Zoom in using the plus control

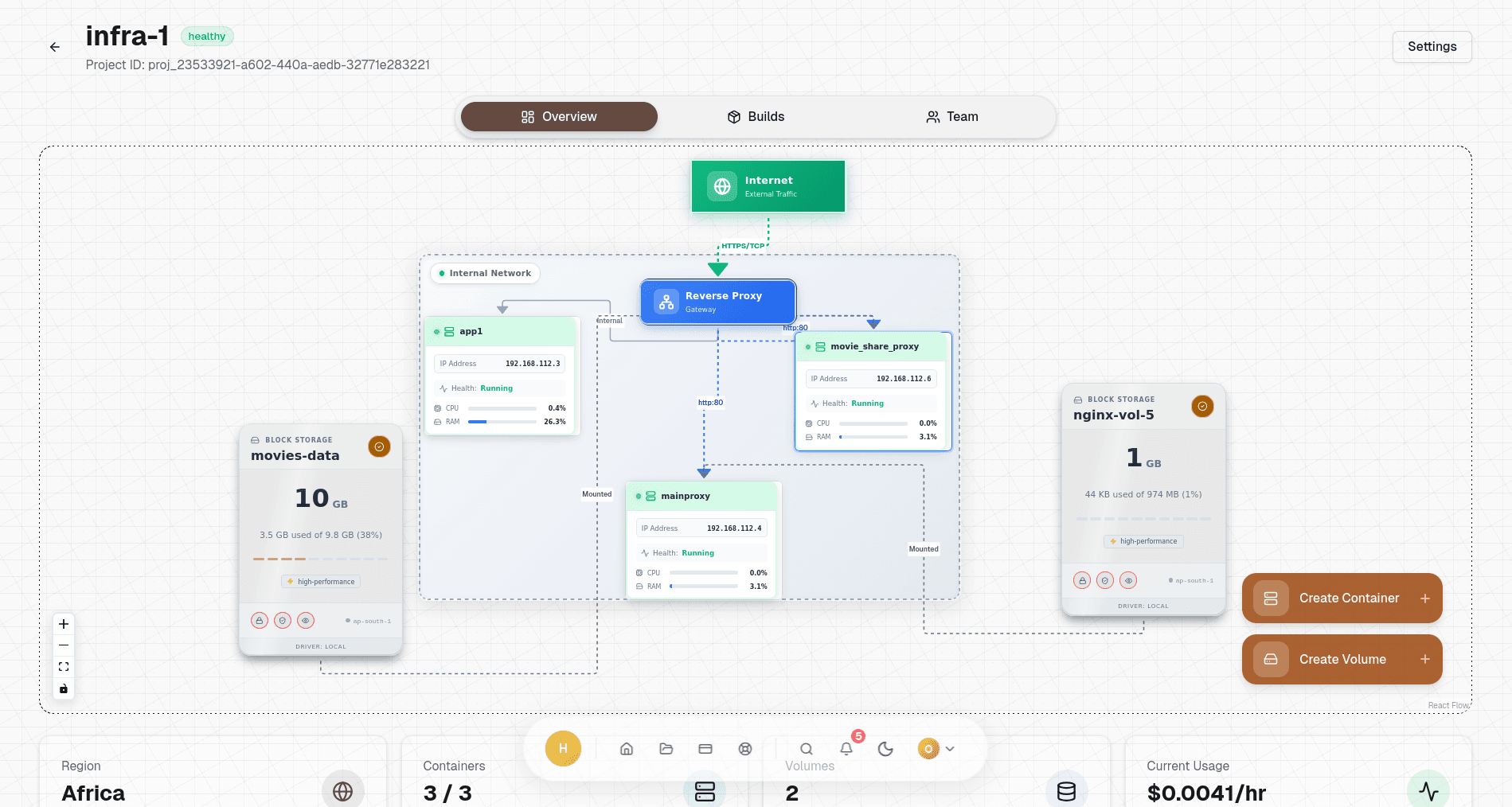pyautogui.click(x=64, y=624)
